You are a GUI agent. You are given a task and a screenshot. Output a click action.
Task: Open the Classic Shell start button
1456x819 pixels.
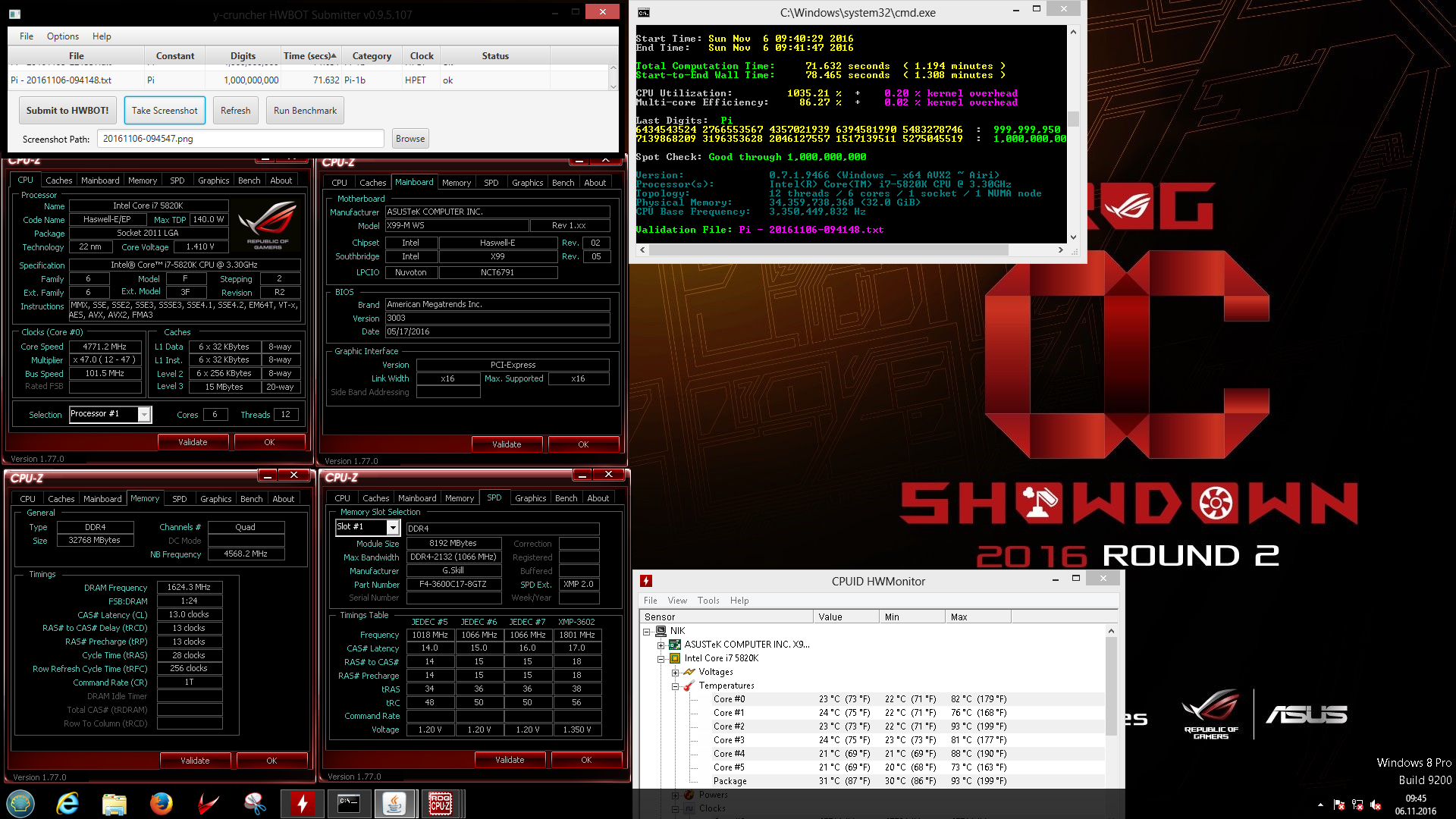(x=20, y=803)
